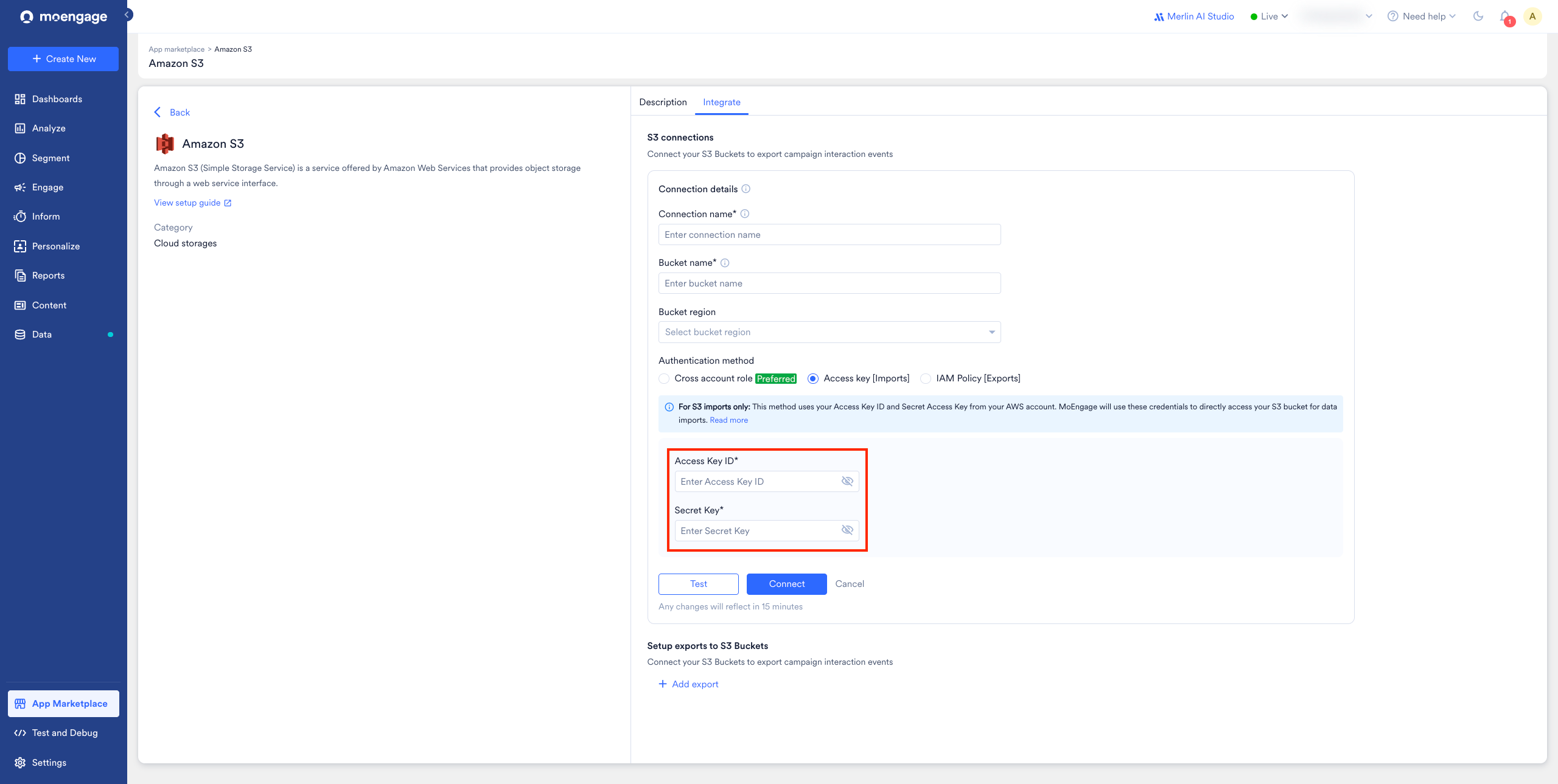Click the external link icon beside setup guide
Screen dimensions: 1558x784
[x=228, y=203]
